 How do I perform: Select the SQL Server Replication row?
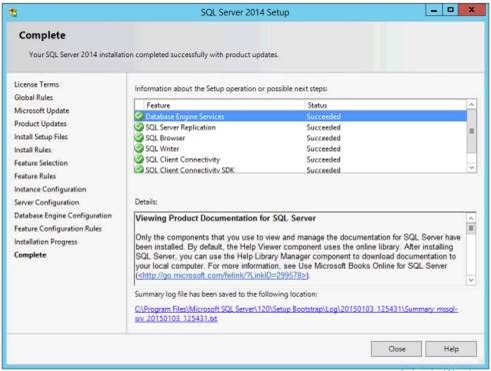coord(300,127)
